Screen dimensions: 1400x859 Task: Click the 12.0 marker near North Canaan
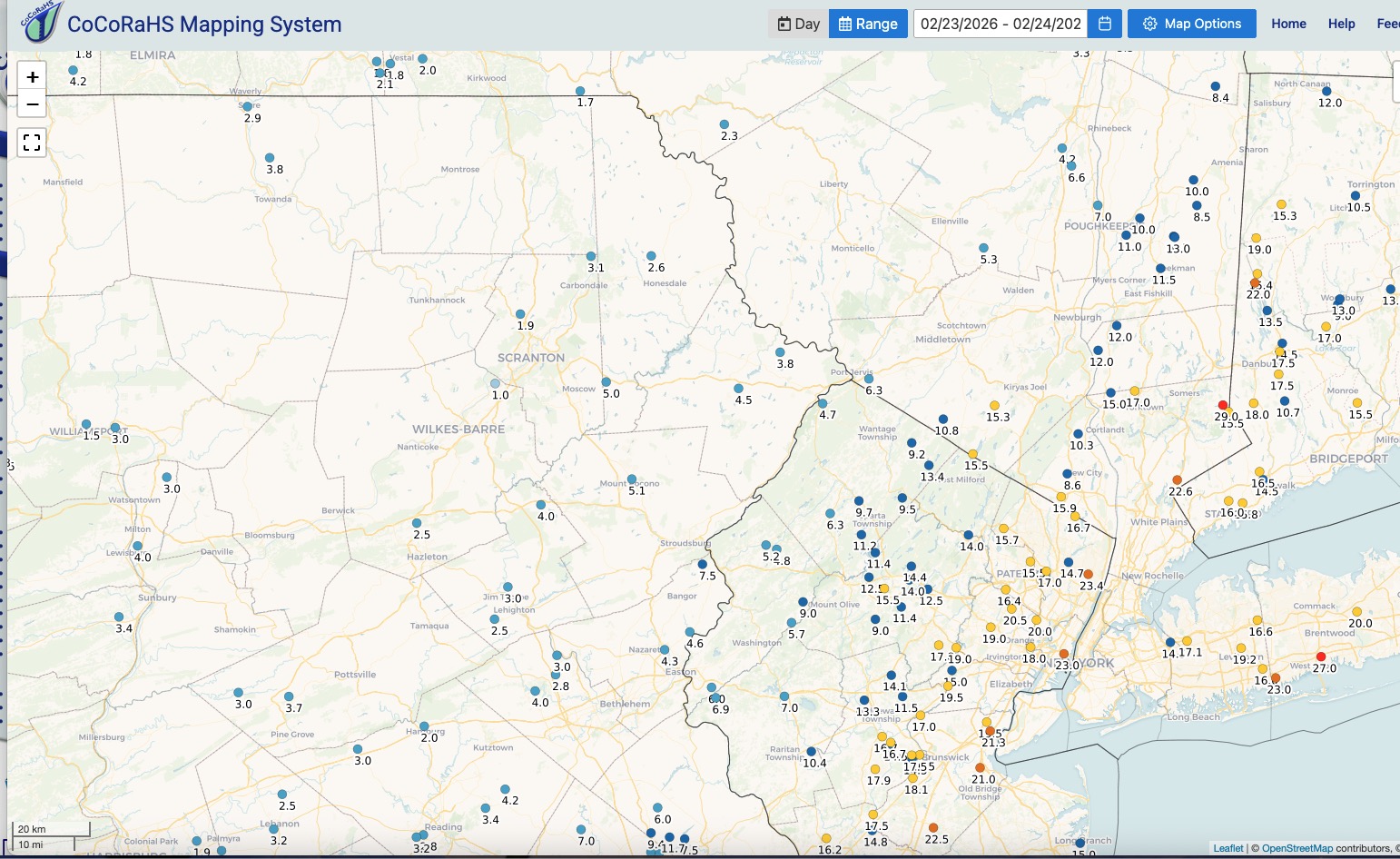[1326, 91]
